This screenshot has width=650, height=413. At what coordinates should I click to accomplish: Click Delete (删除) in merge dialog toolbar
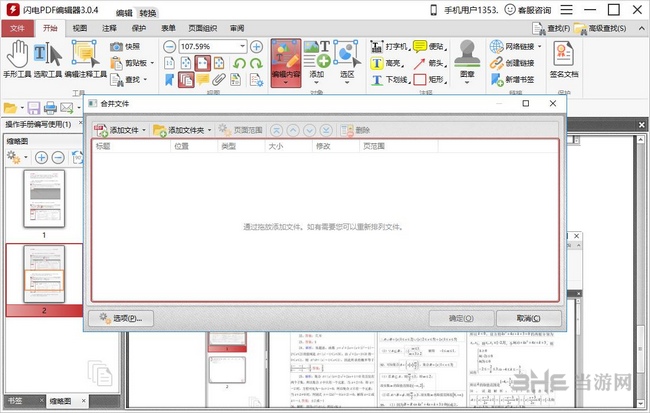coord(355,130)
